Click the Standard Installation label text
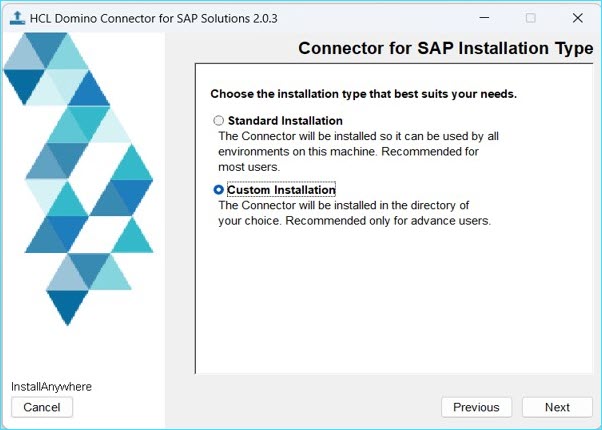The image size is (602, 430). (285, 121)
